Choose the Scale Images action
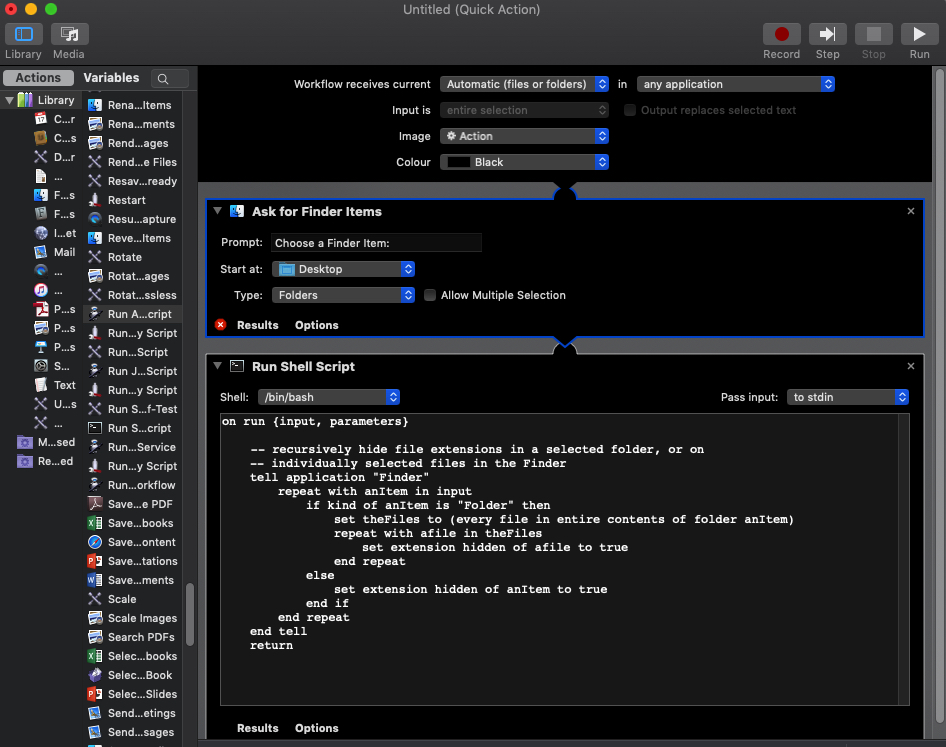This screenshot has height=747, width=946. (x=142, y=618)
